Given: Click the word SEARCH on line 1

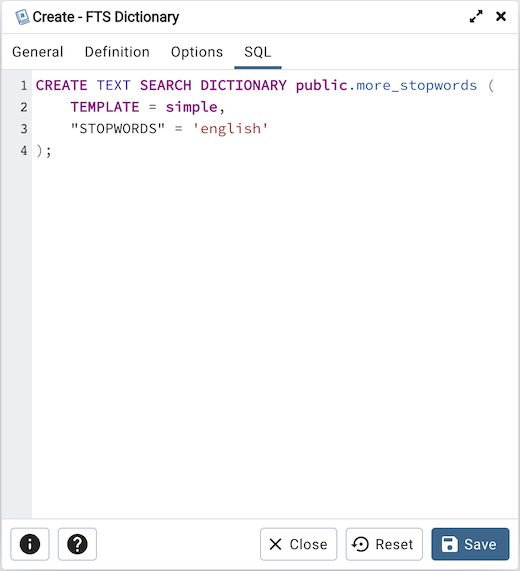Looking at the screenshot, I should point(166,86).
